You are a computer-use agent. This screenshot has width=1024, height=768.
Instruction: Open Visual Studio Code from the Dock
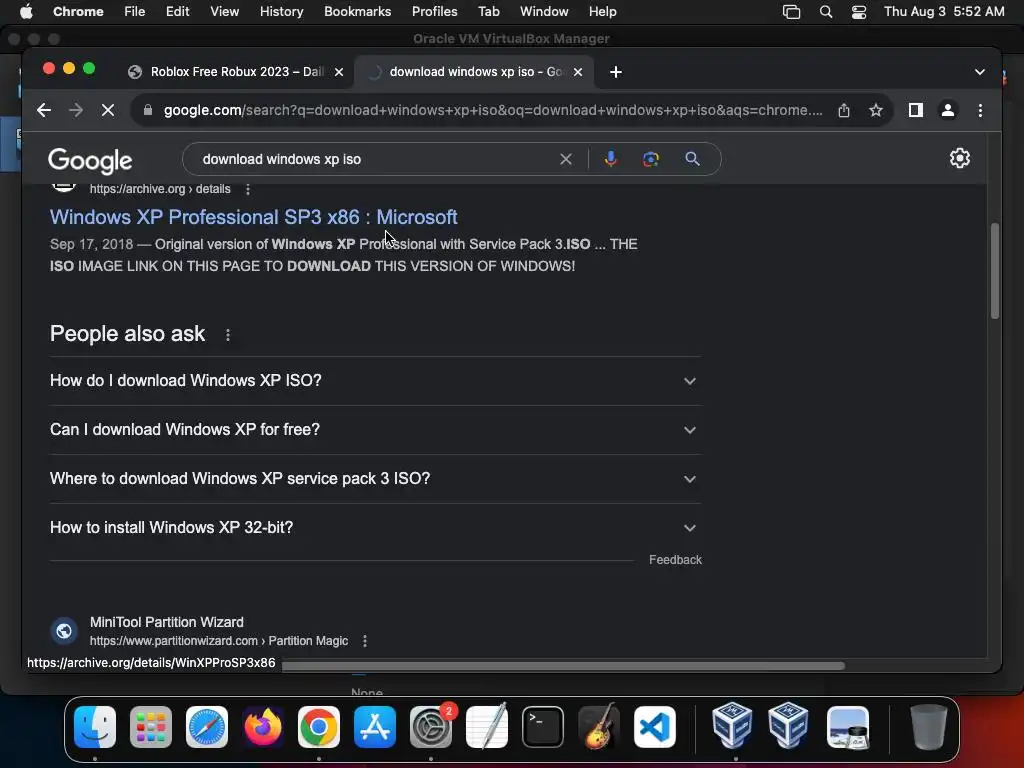click(654, 727)
